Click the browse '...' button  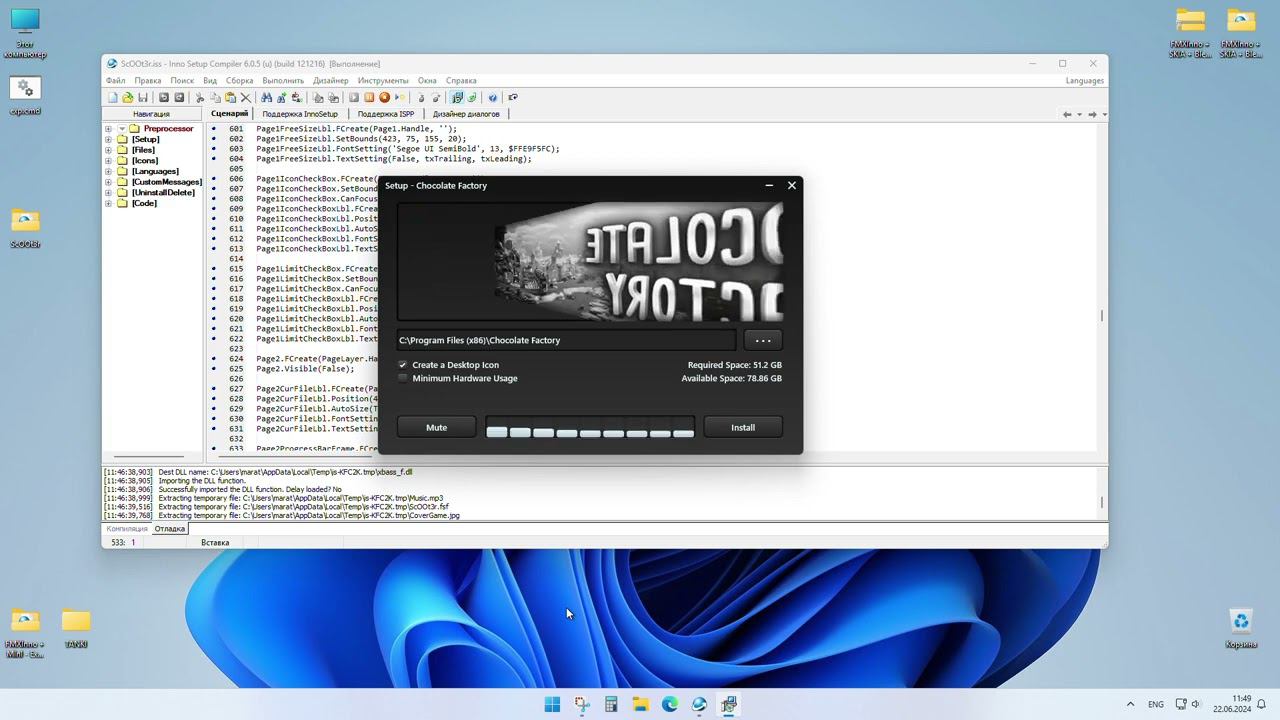point(763,340)
